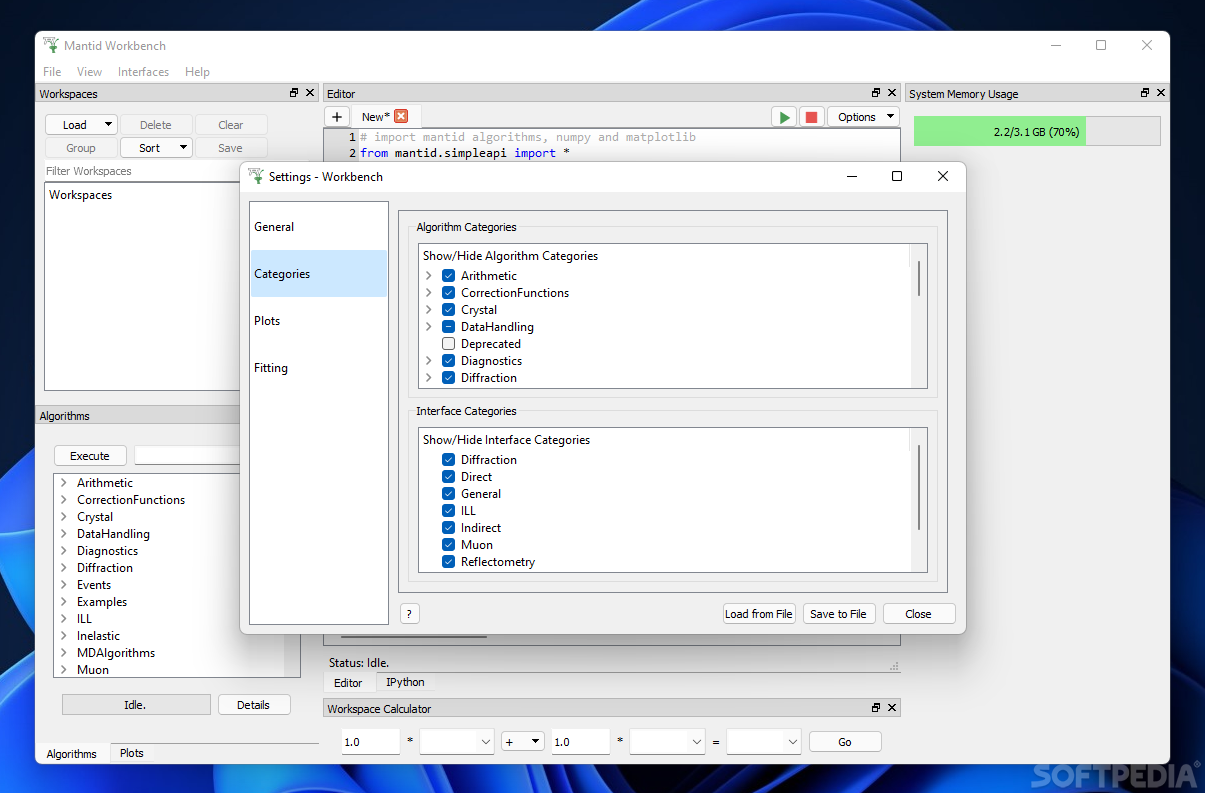Screen dimensions: 1216x803
Task: Uncheck the Direct interface category
Action: [x=448, y=477]
